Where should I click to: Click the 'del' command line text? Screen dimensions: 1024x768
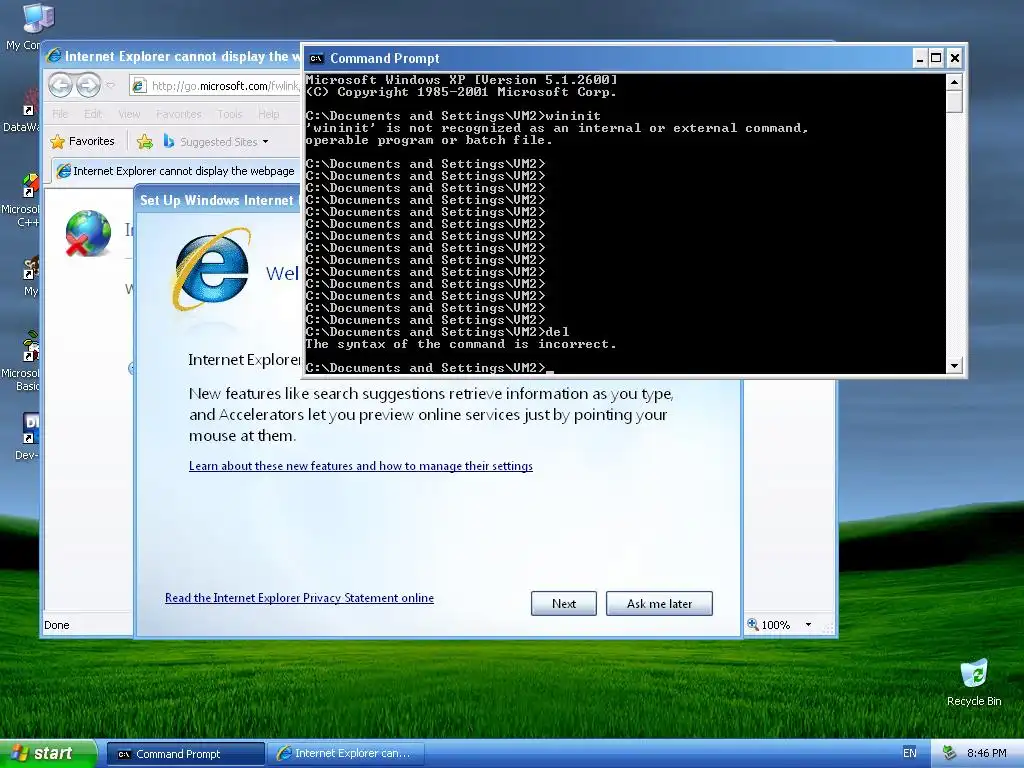(x=558, y=332)
